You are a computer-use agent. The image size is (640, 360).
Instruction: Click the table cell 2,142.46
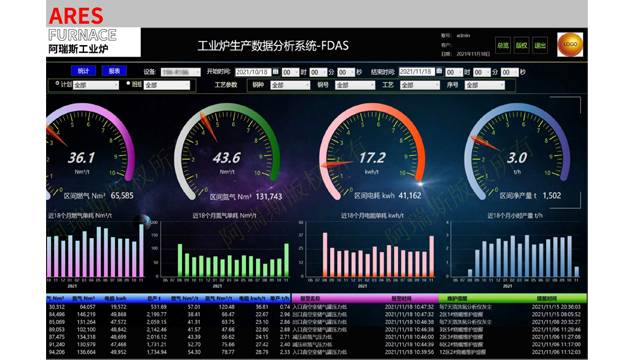tap(156, 329)
